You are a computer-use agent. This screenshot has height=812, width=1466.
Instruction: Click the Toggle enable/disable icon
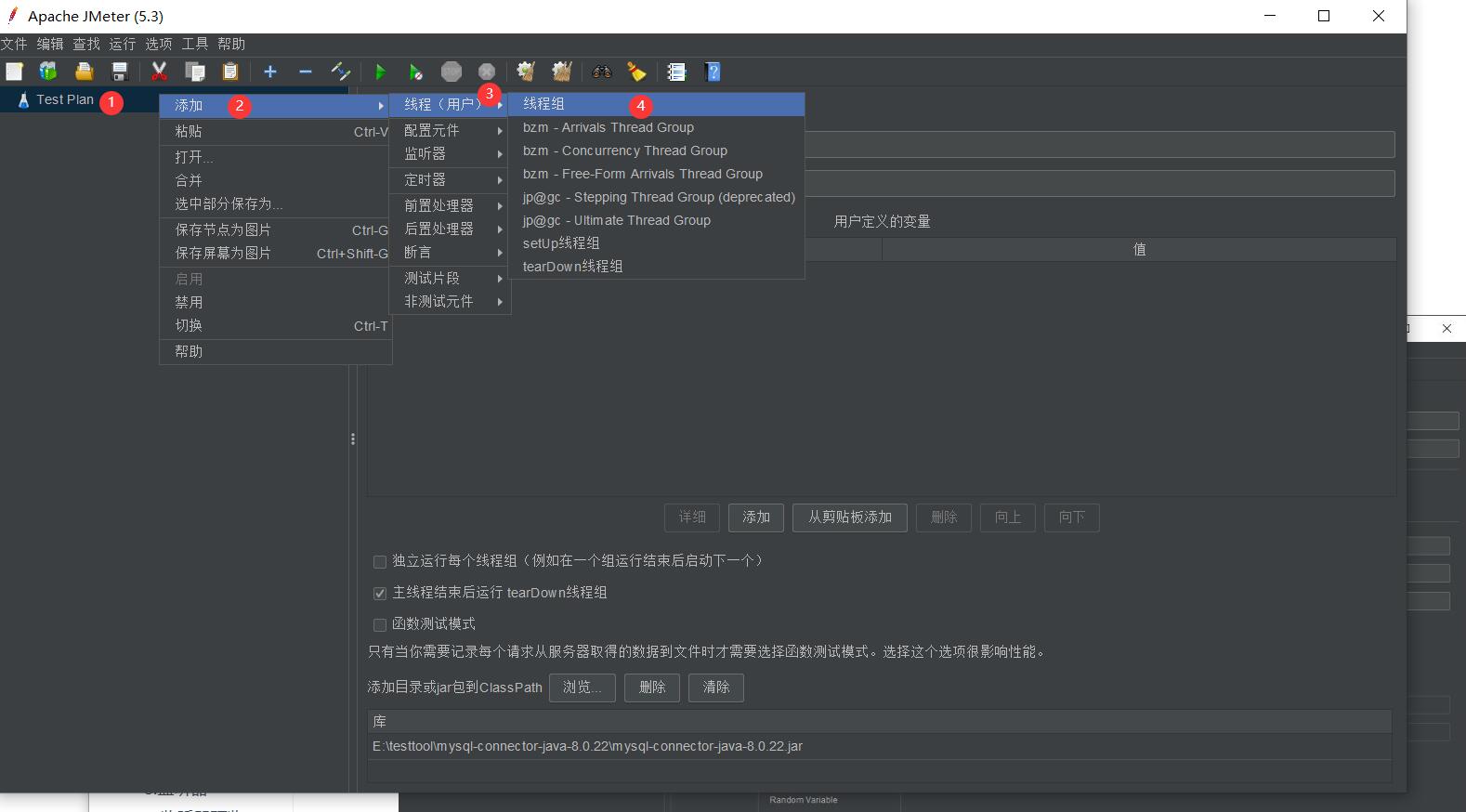[341, 72]
